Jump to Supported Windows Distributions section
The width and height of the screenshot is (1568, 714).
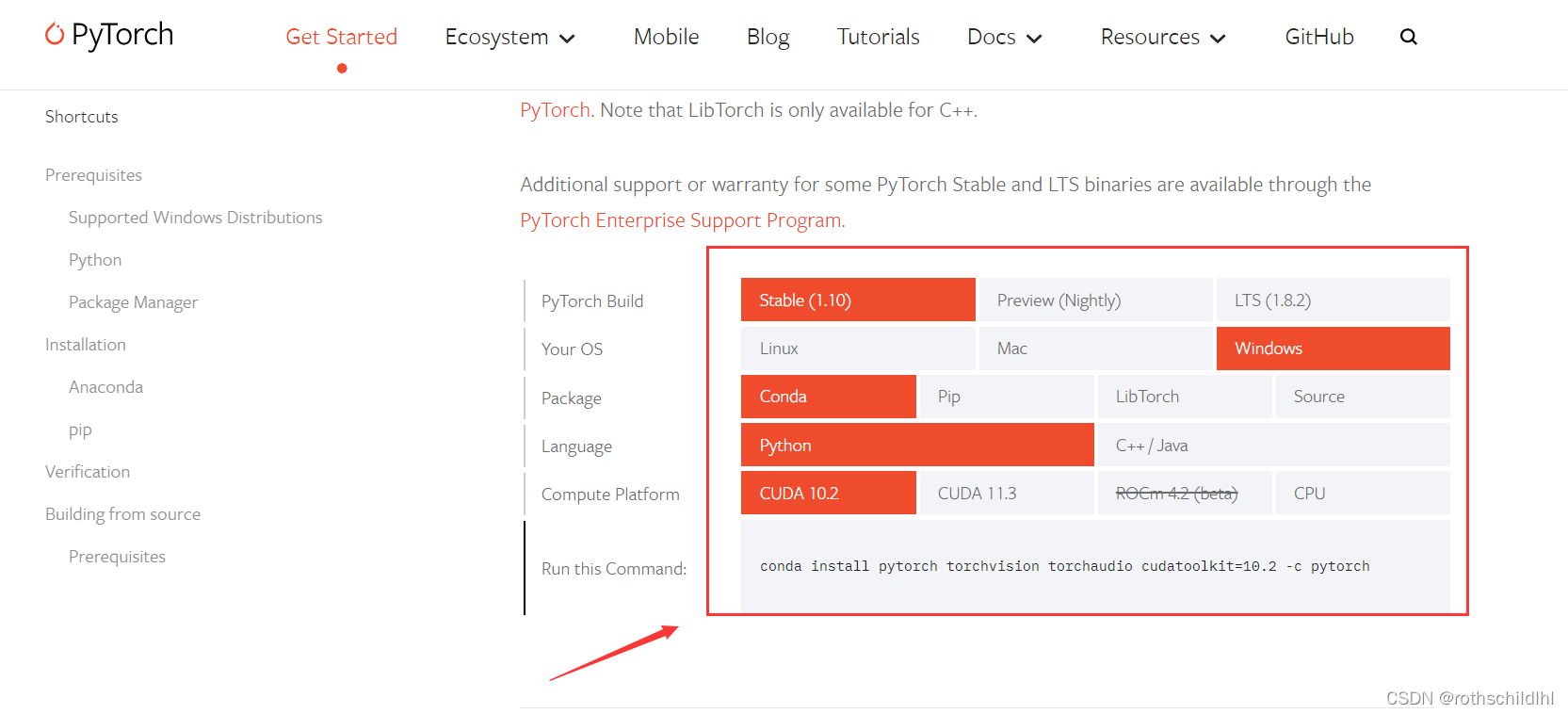(195, 218)
